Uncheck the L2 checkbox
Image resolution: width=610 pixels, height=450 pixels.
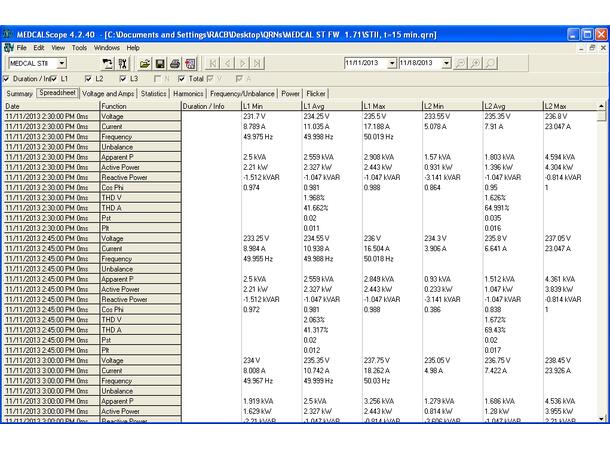click(88, 79)
